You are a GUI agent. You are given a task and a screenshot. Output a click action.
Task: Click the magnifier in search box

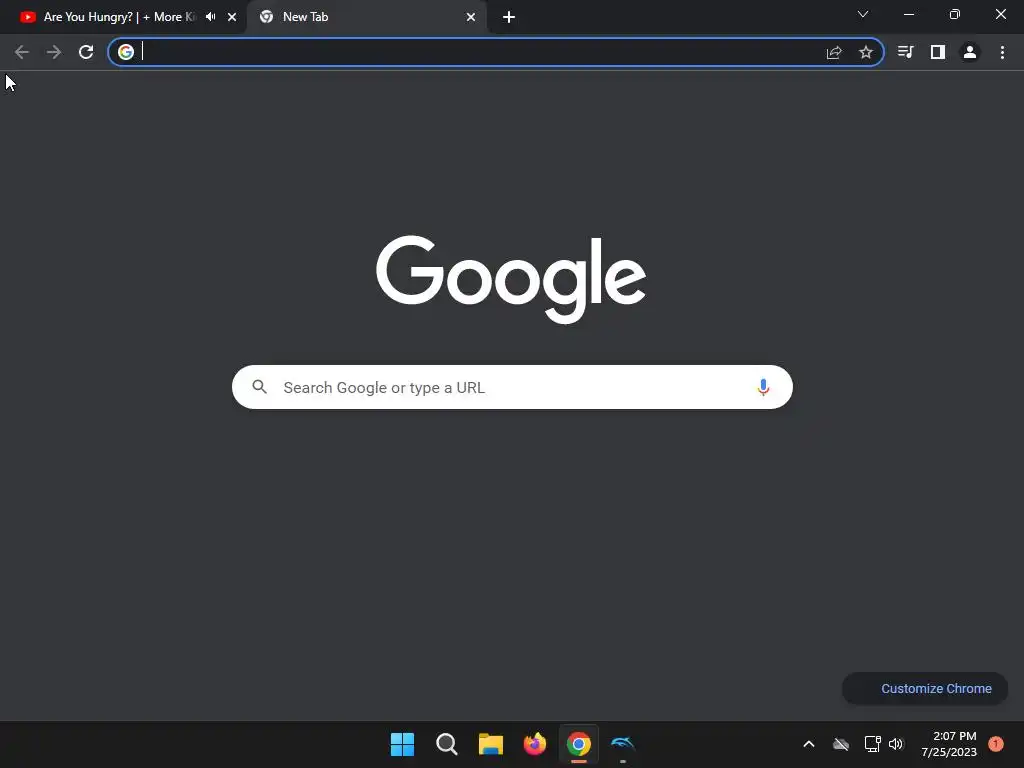tap(260, 387)
